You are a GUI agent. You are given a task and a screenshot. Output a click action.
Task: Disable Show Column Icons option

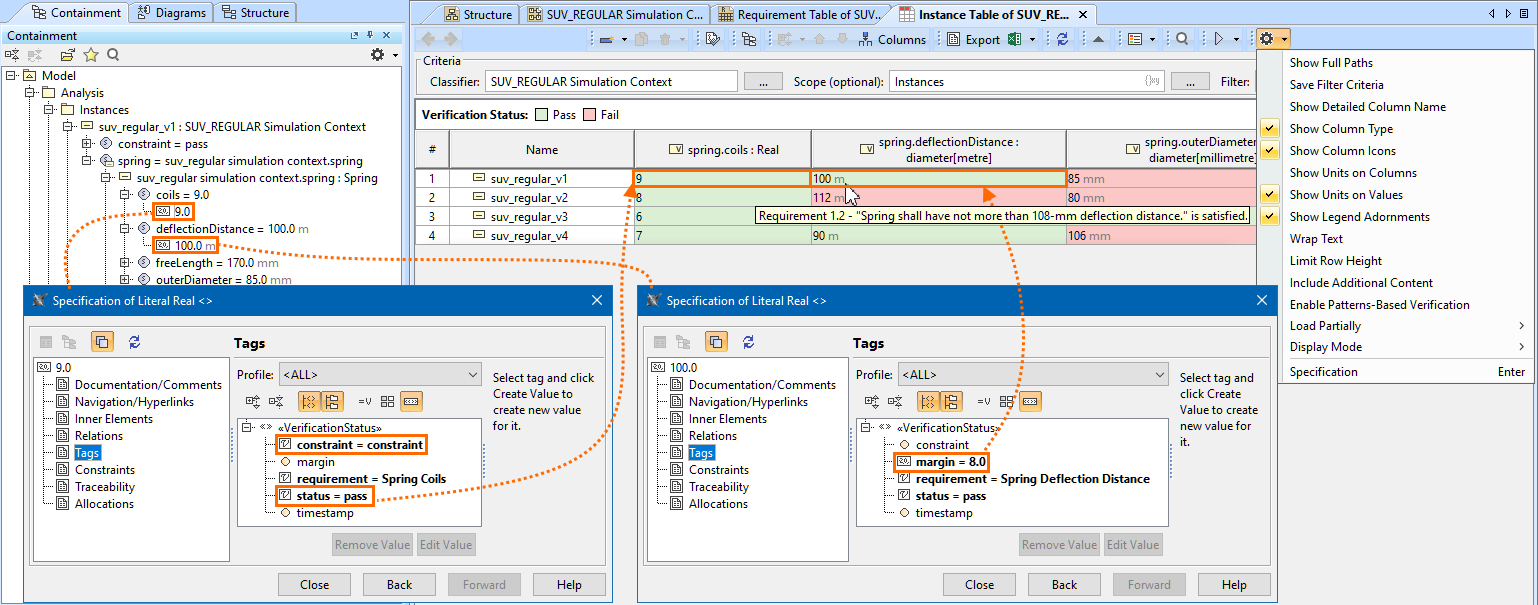pyautogui.click(x=1342, y=151)
